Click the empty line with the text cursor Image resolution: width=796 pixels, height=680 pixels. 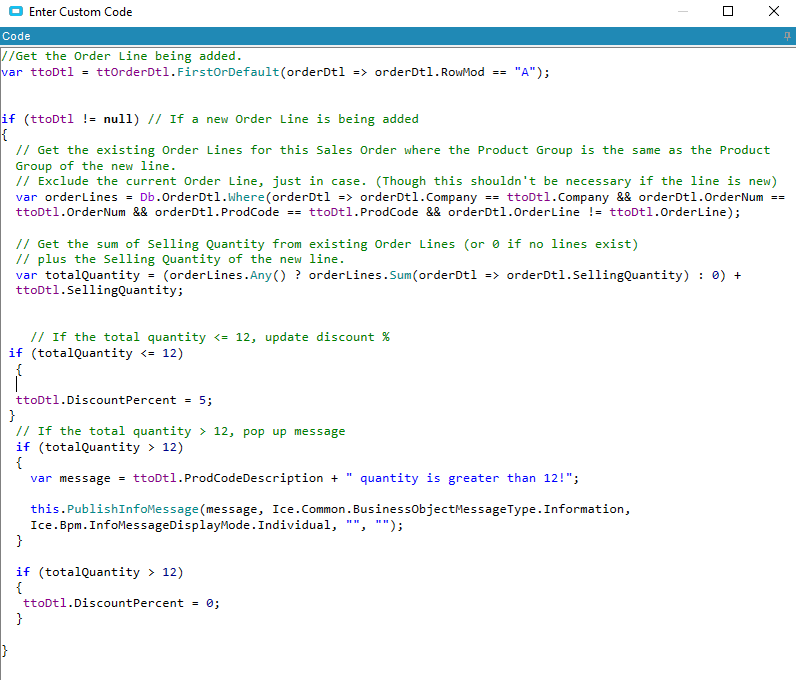(x=16, y=384)
